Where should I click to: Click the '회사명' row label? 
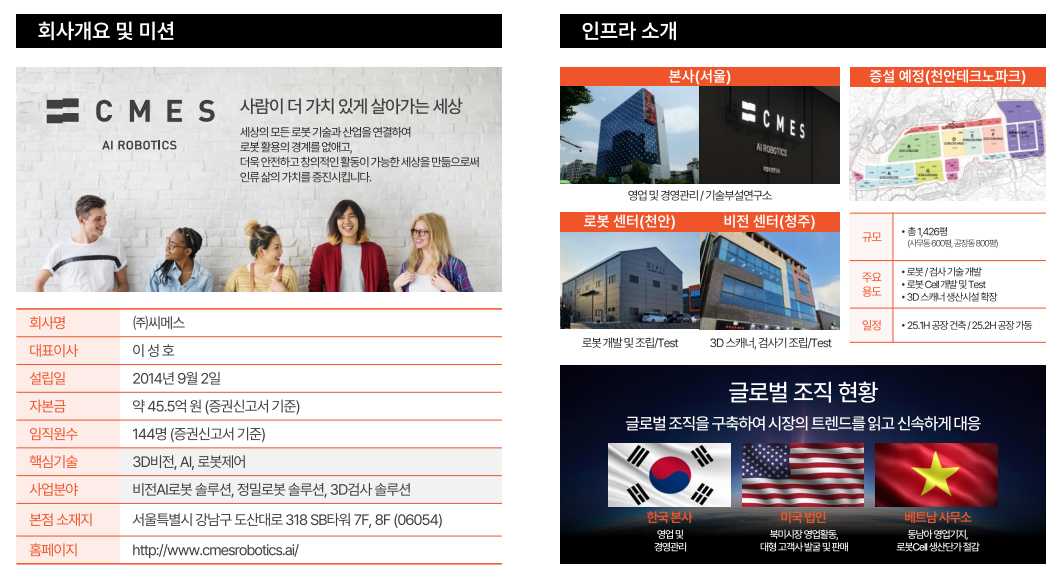click(x=47, y=323)
